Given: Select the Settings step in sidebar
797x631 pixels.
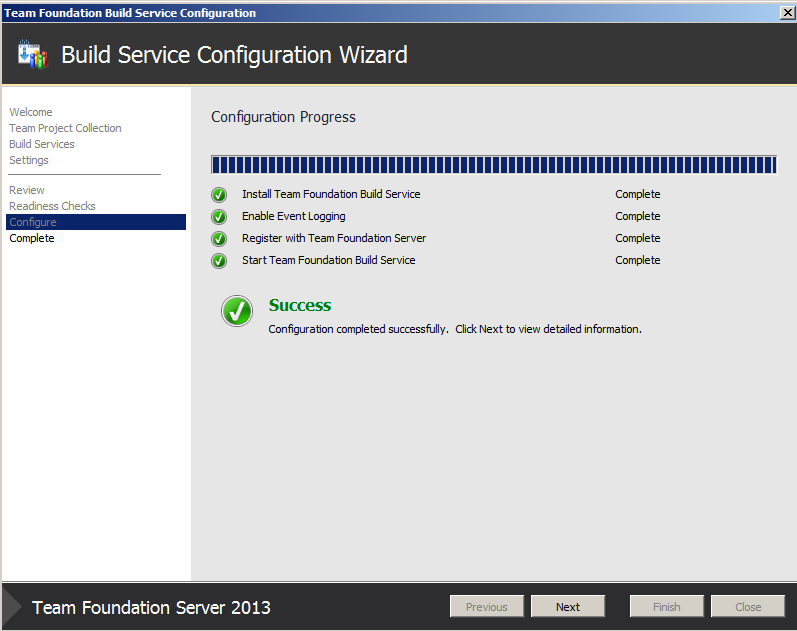Looking at the screenshot, I should 29,160.
